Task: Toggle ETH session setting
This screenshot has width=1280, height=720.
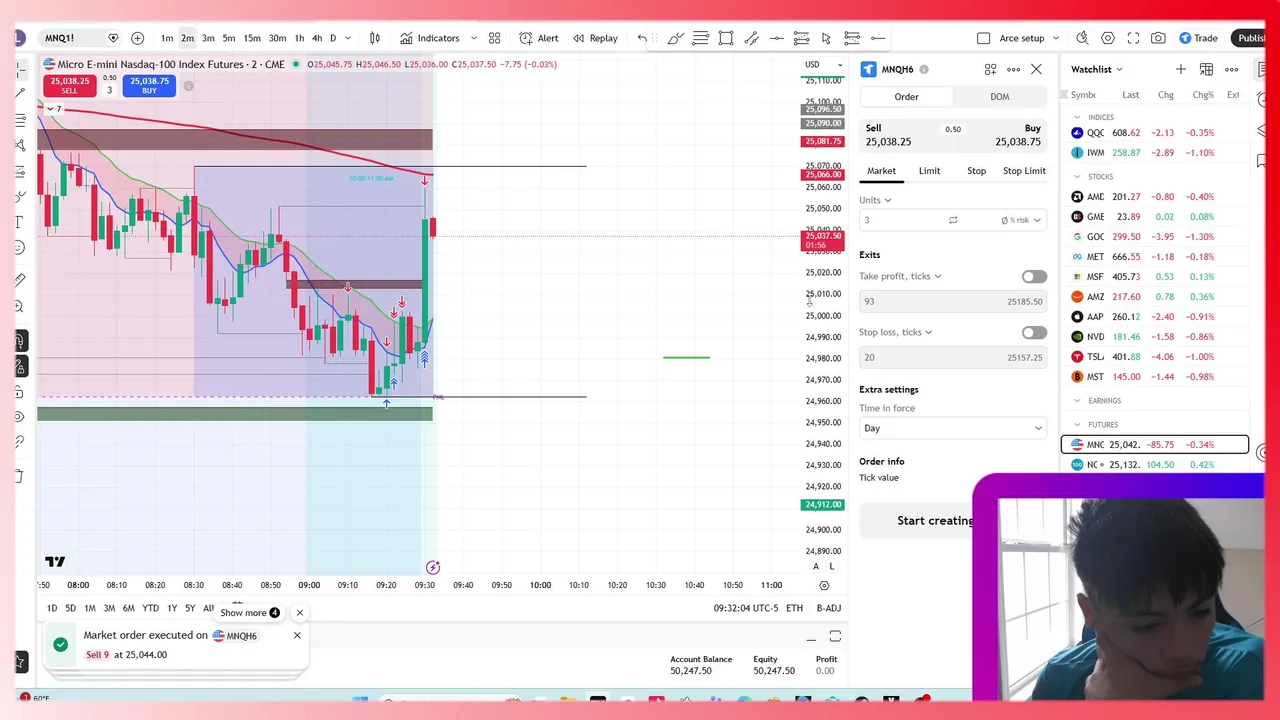Action: click(794, 608)
